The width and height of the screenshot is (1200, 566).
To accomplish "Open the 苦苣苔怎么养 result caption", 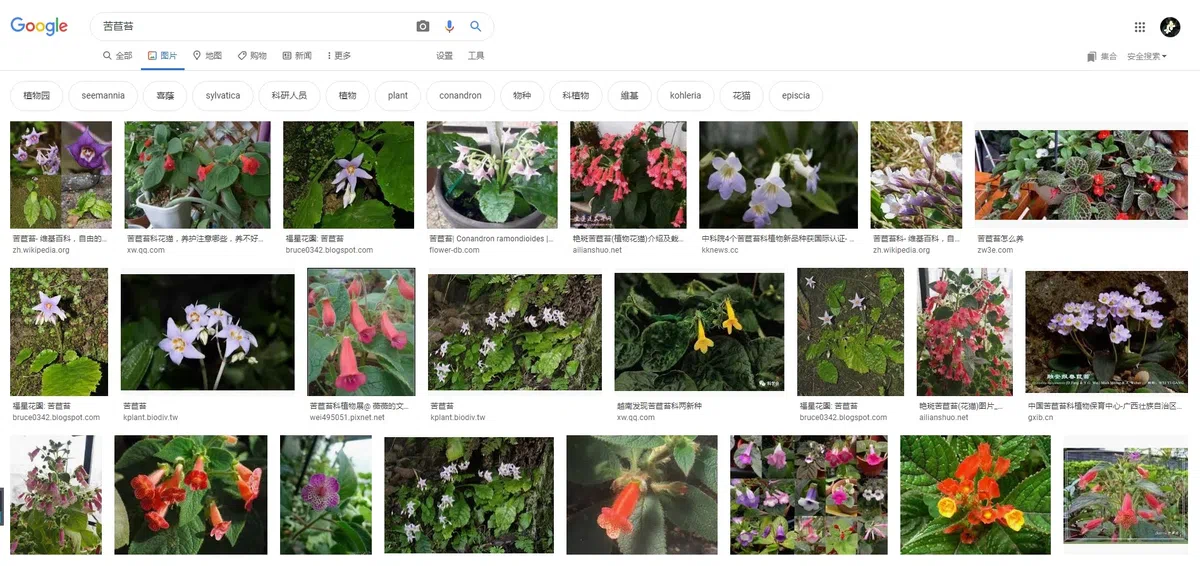I will coord(1000,239).
